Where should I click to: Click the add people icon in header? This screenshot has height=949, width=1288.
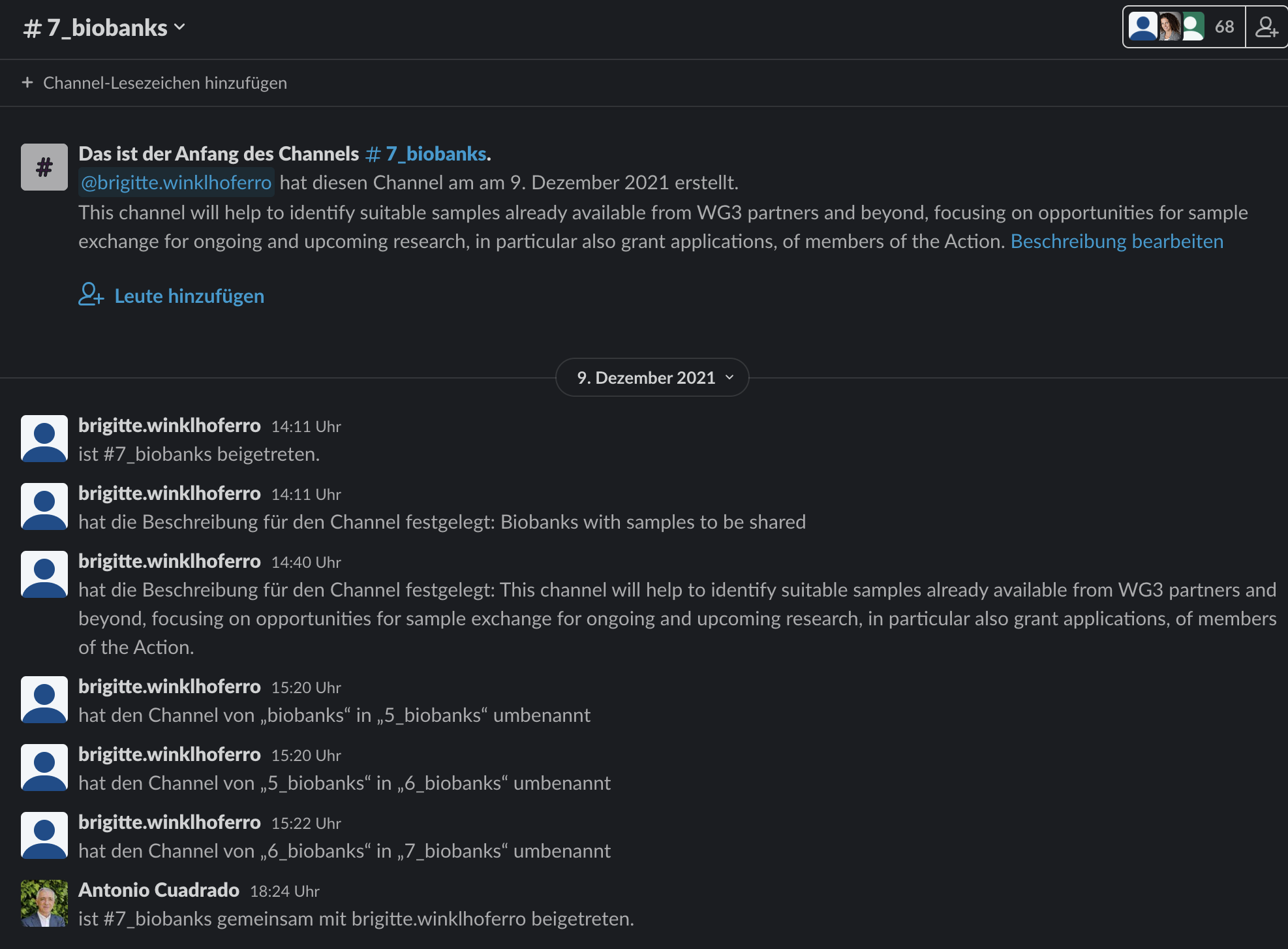click(1266, 27)
